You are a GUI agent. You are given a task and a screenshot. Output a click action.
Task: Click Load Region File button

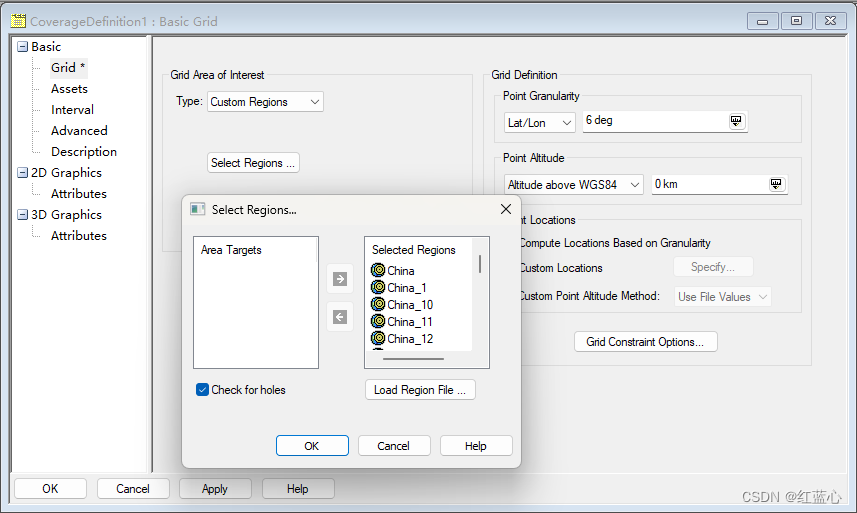[x=420, y=390]
